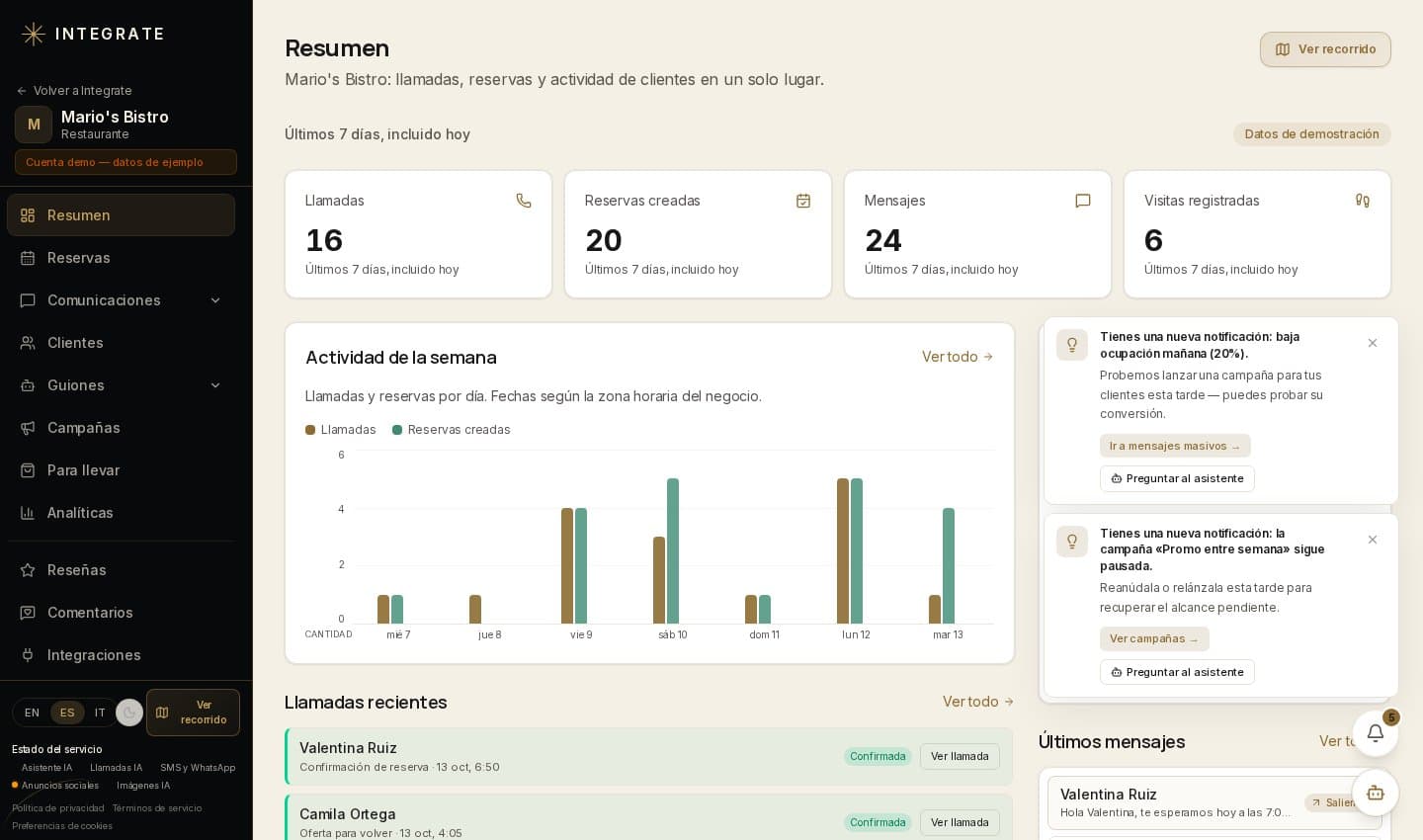Click the Mario's Bistro M avatar
1423x840 pixels.
click(x=34, y=125)
